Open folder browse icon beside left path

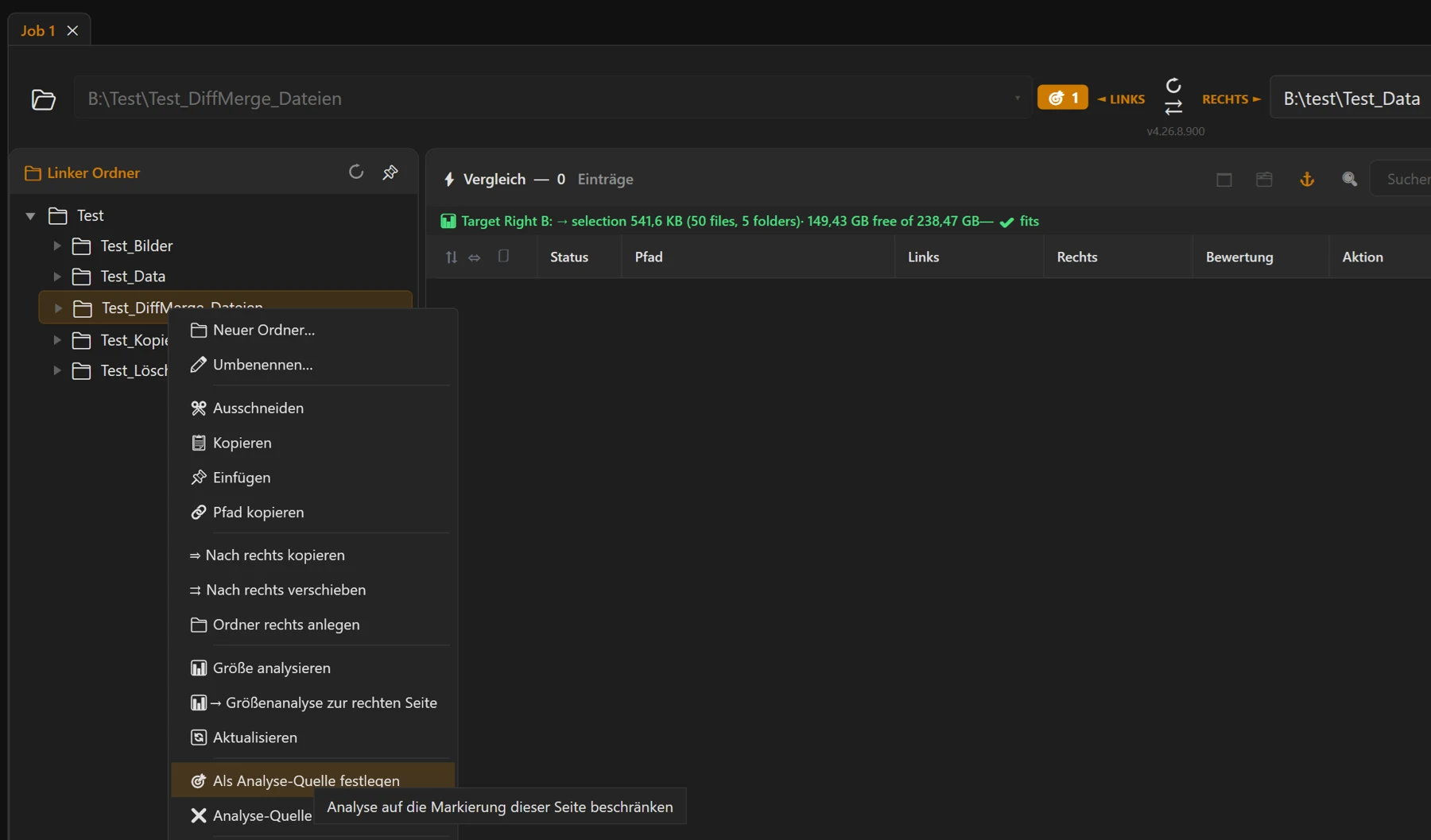tap(43, 99)
